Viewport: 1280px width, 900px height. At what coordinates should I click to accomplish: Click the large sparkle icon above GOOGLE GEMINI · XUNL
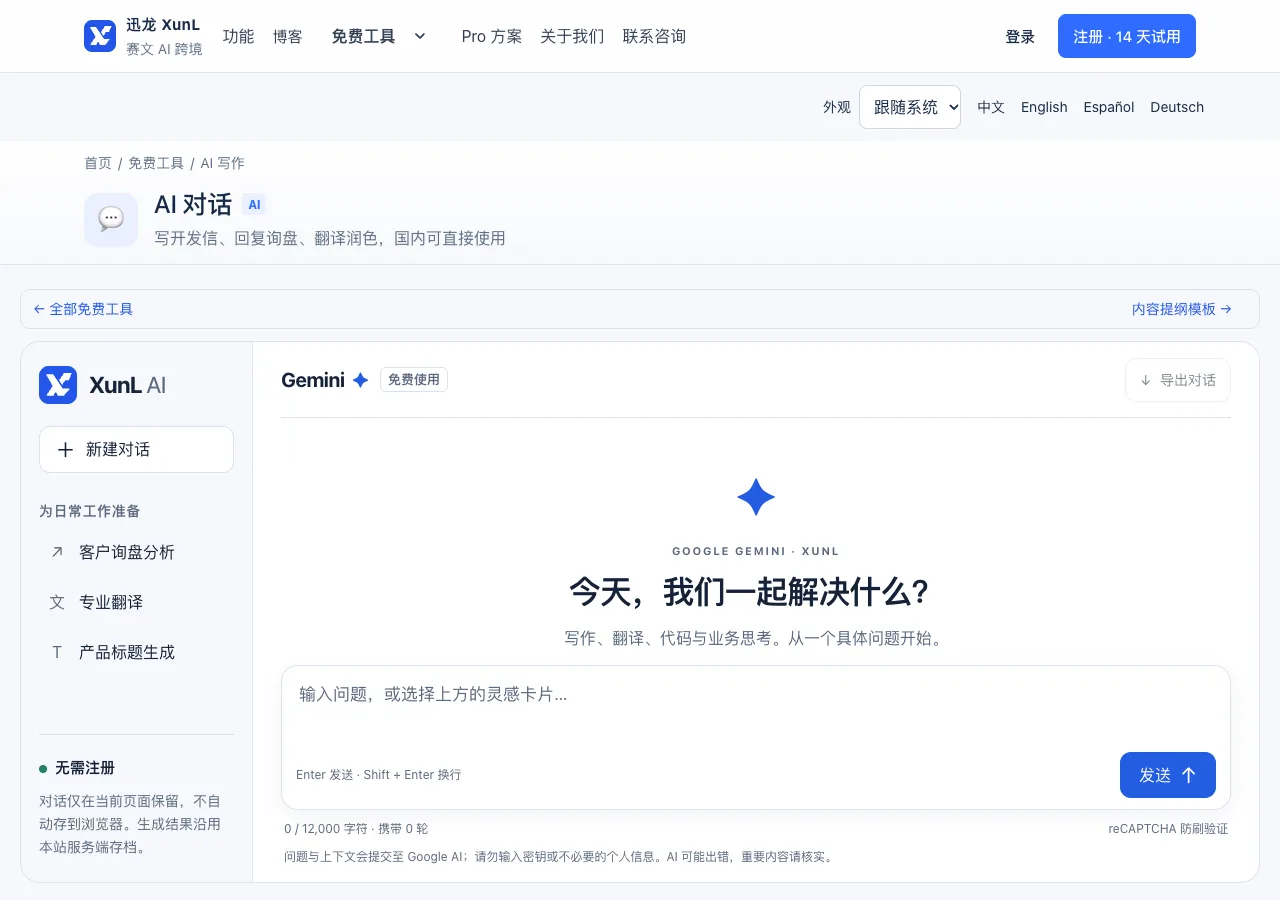pos(756,497)
